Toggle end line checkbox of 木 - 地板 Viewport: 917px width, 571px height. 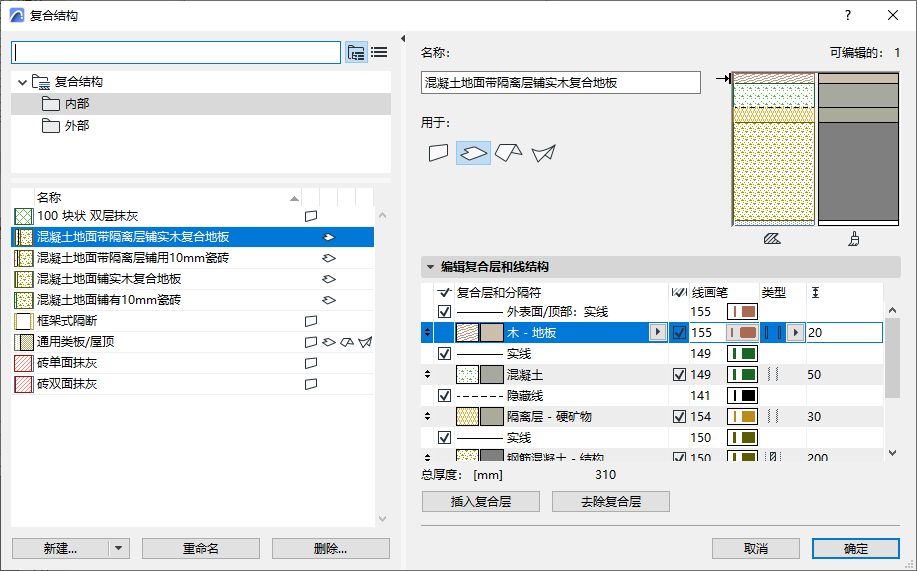tap(679, 333)
